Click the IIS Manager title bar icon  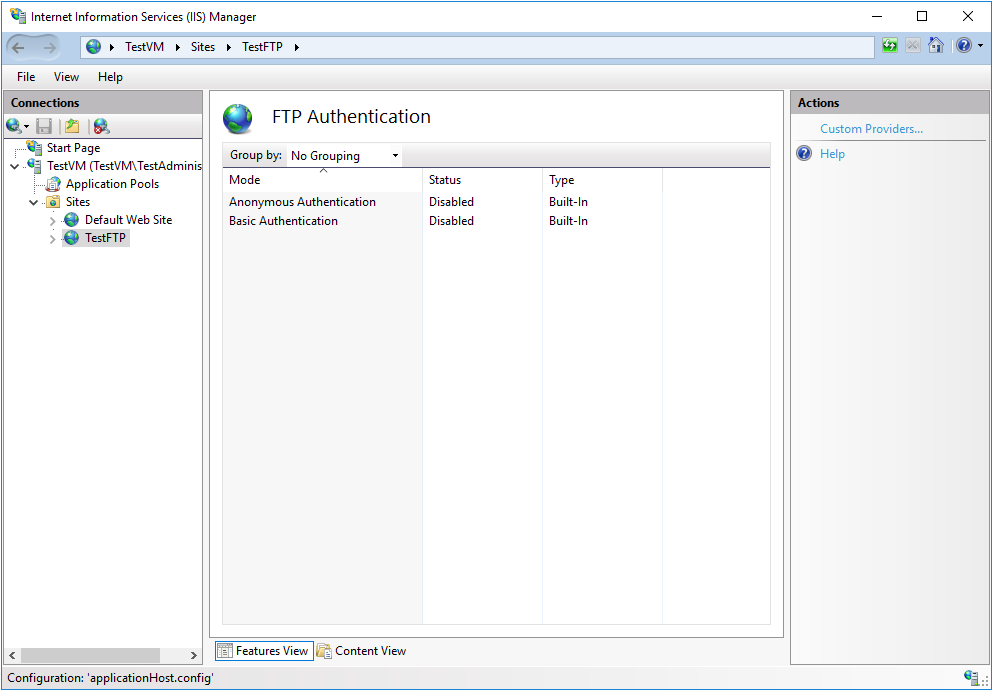click(18, 16)
